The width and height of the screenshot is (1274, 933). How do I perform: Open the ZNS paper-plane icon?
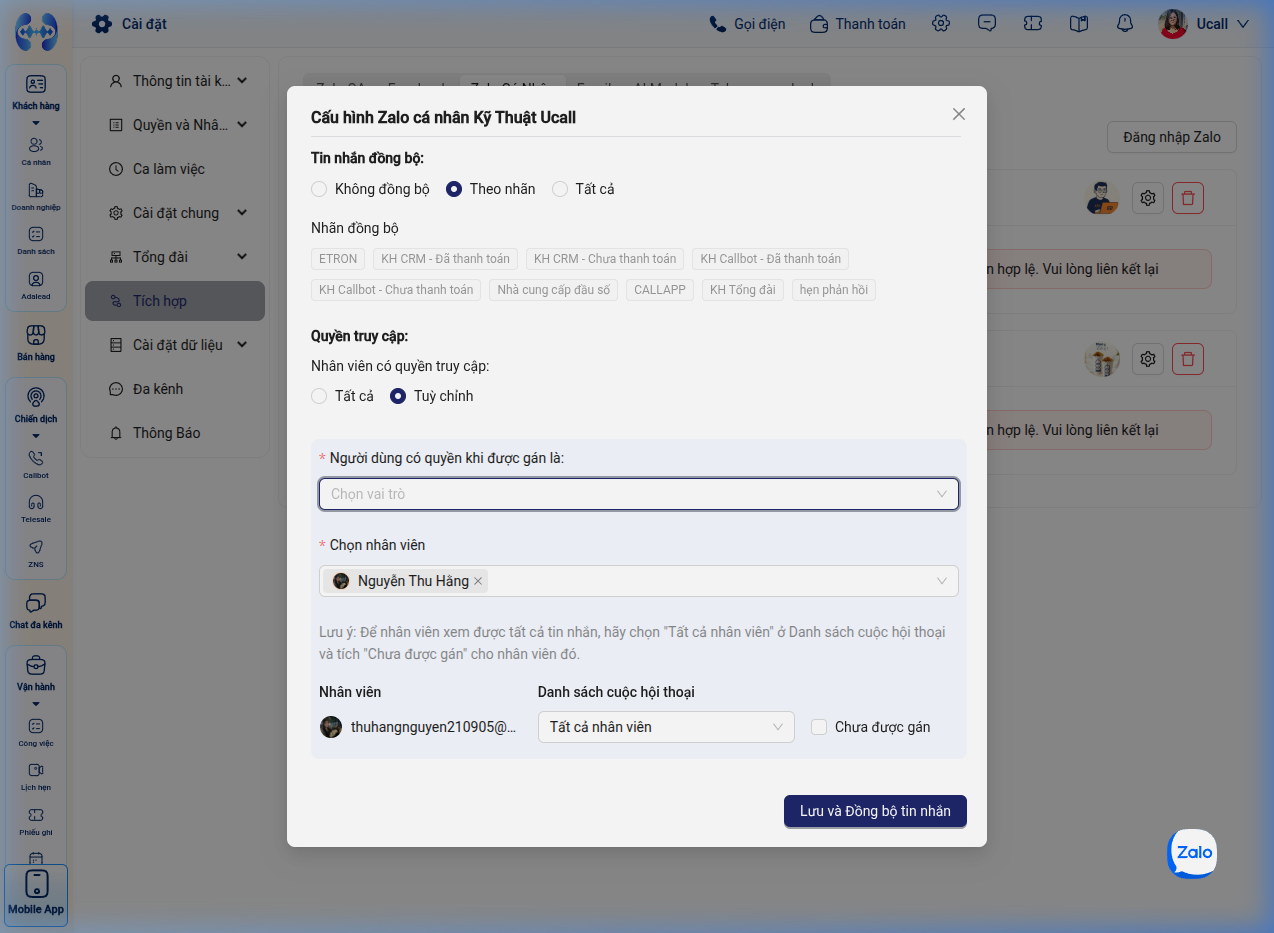point(36,547)
